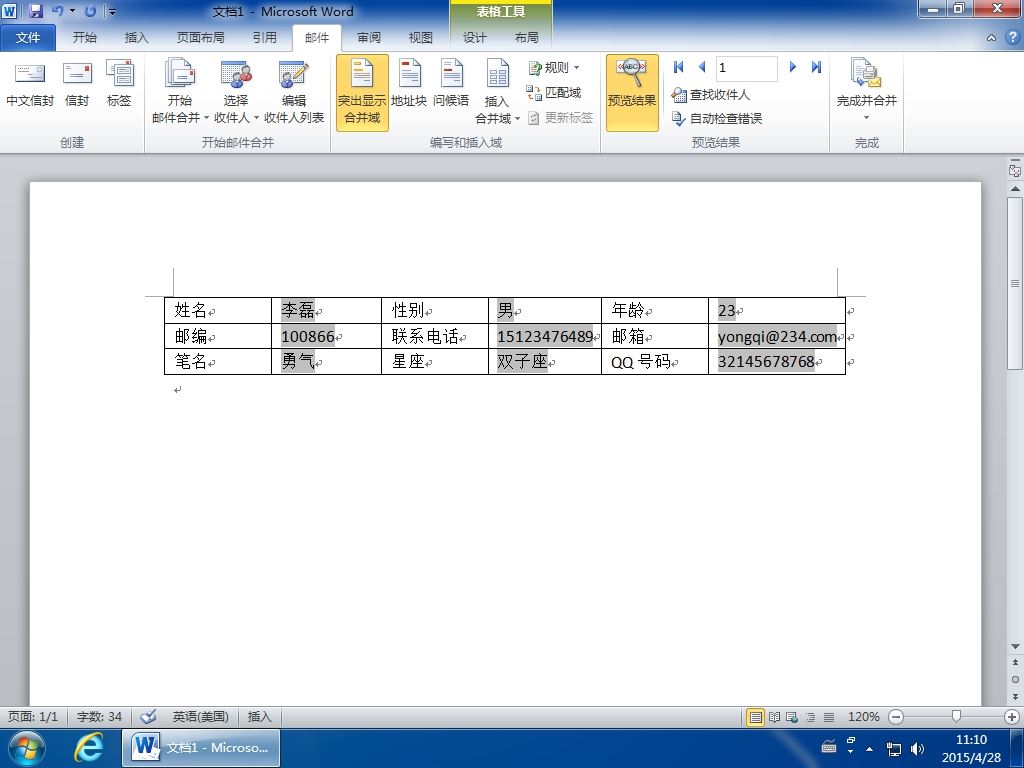Open Word Help icon

[x=1013, y=38]
